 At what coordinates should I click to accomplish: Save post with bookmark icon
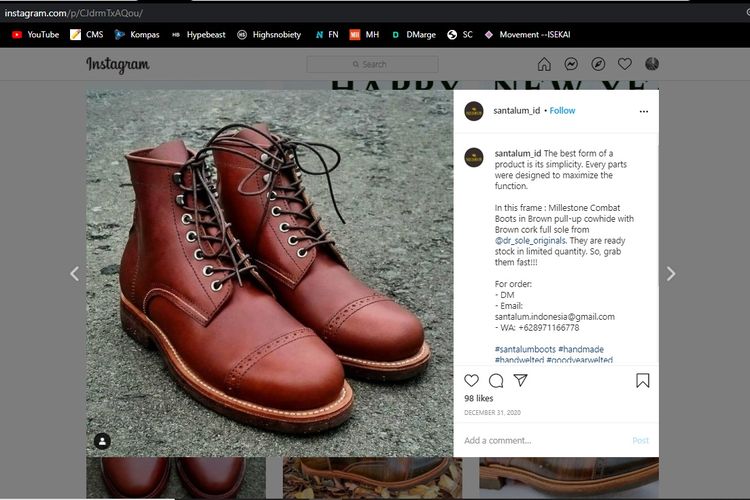click(x=642, y=381)
